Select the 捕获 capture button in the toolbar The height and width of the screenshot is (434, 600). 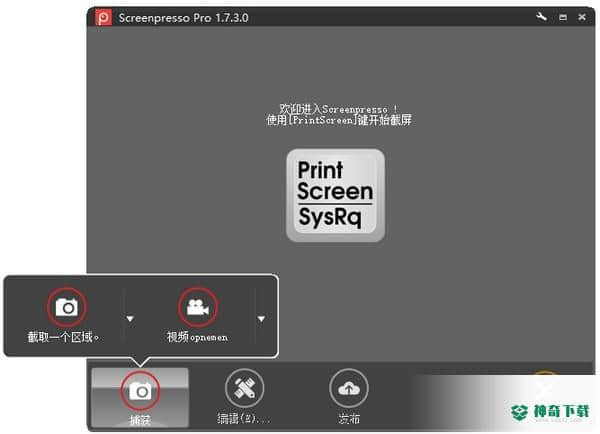pyautogui.click(x=140, y=398)
